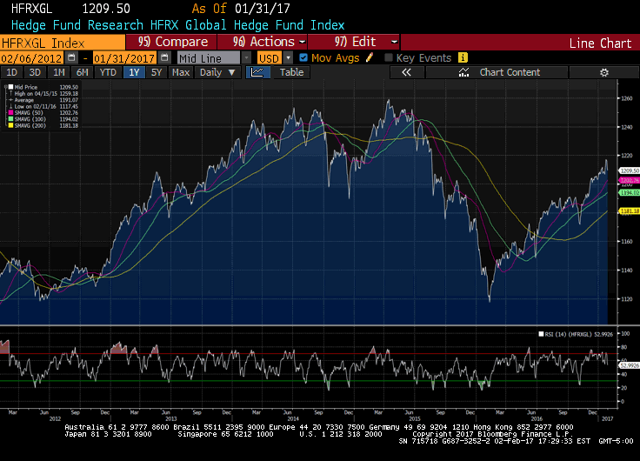This screenshot has height=461, width=640.
Task: Collapse the panel with the double-chevron icon
Action: [x=406, y=73]
